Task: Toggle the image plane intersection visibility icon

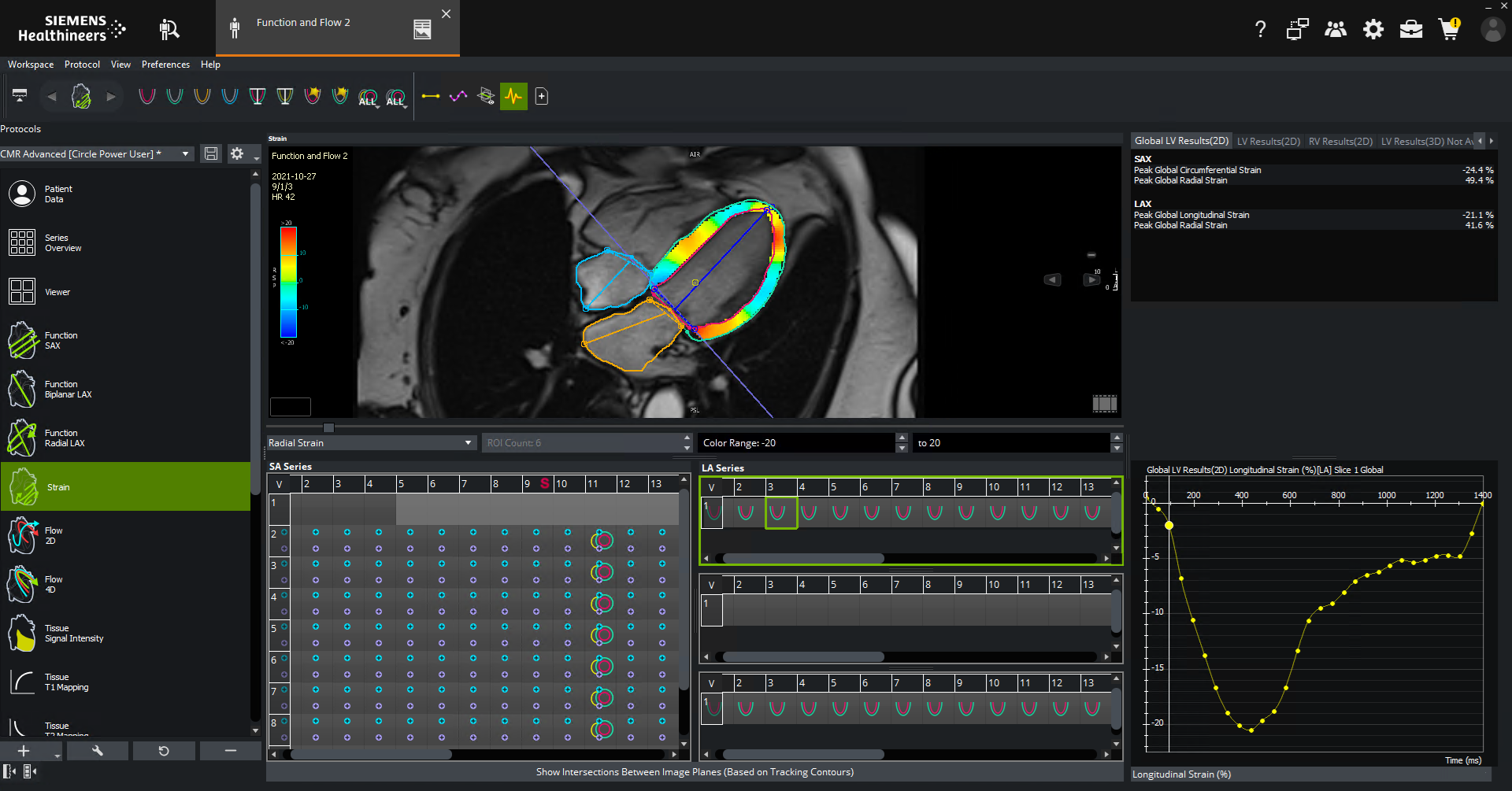Action: click(486, 96)
